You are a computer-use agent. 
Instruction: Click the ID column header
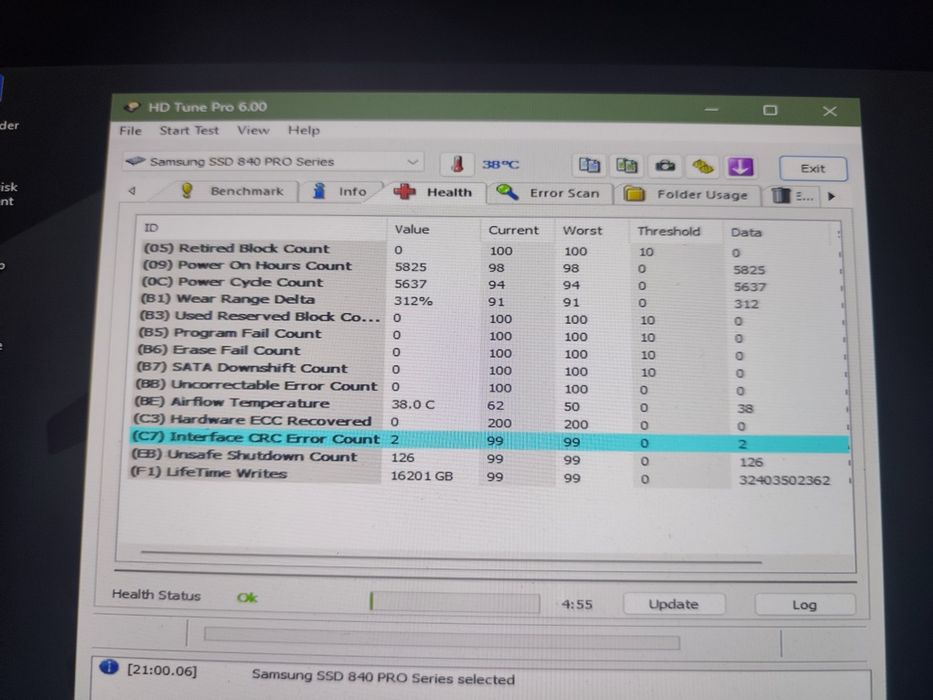pos(261,228)
